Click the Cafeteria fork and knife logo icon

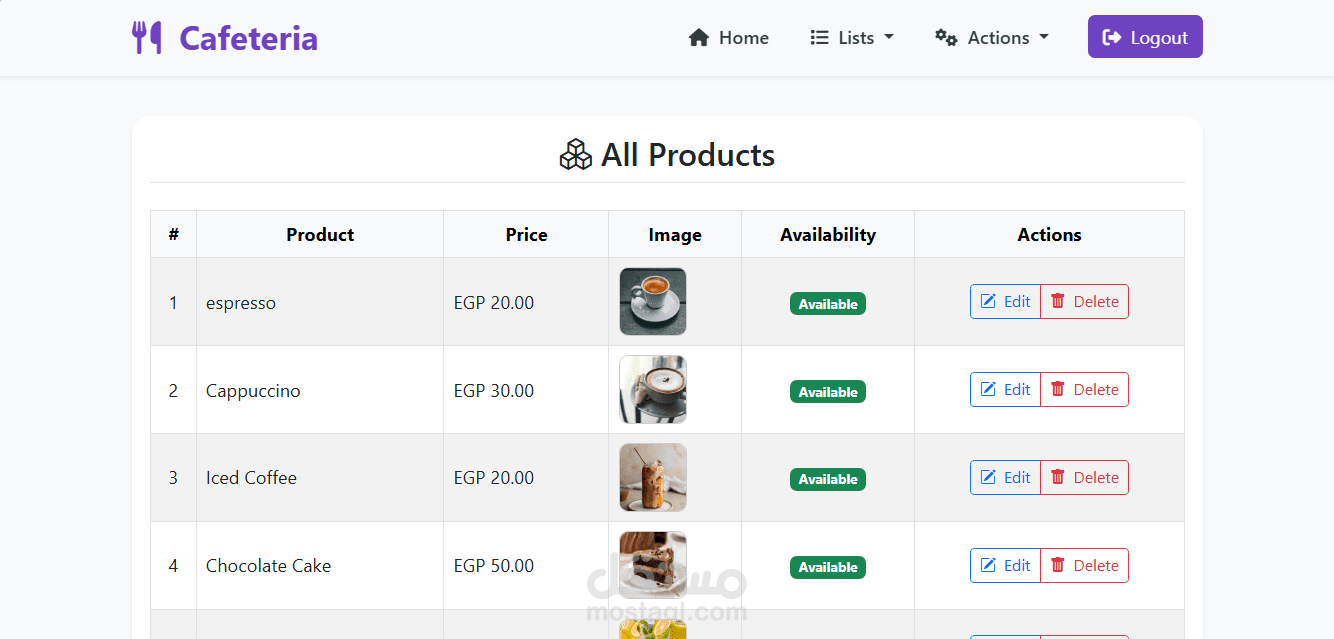147,38
